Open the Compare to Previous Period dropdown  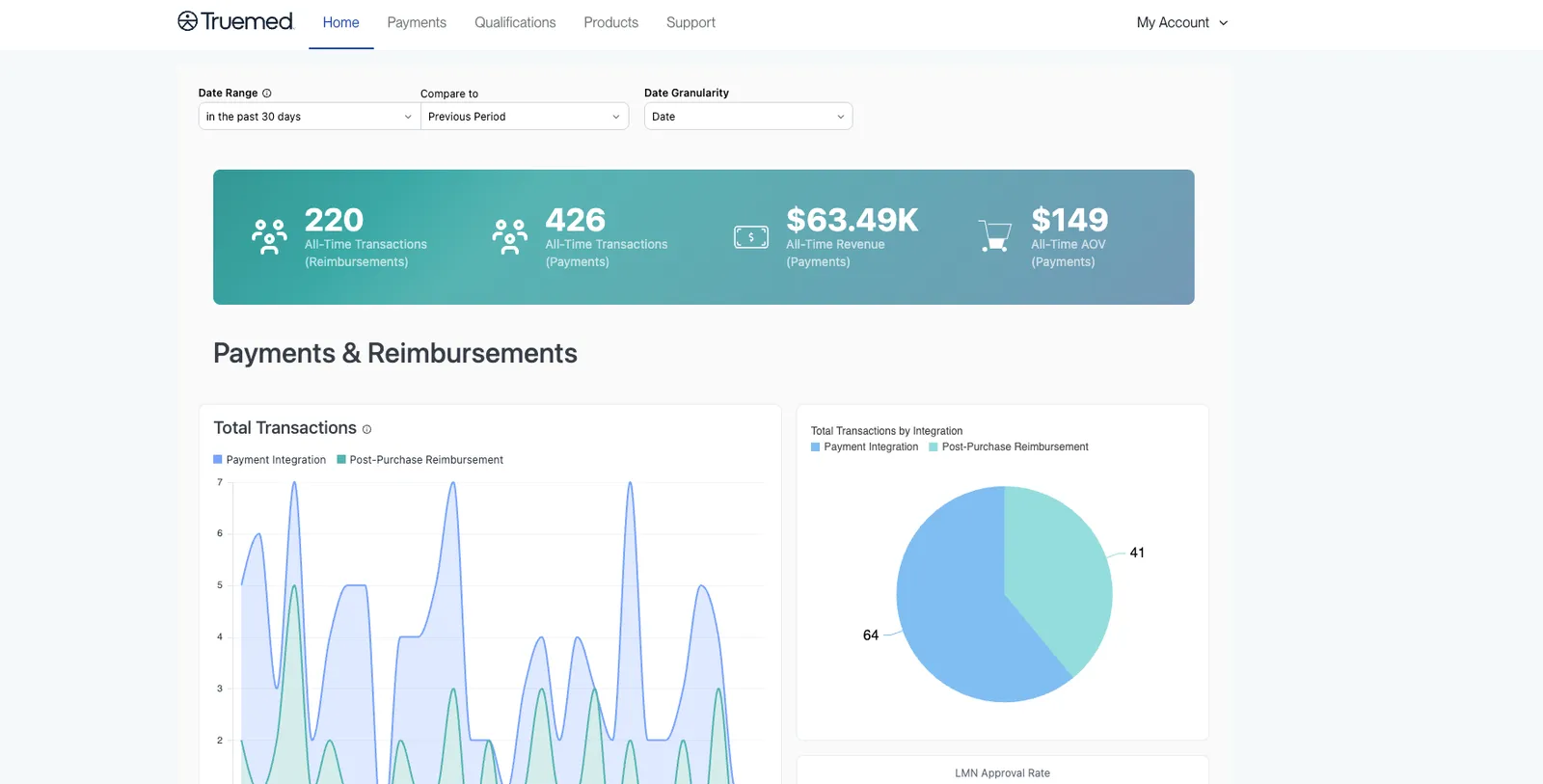[525, 117]
